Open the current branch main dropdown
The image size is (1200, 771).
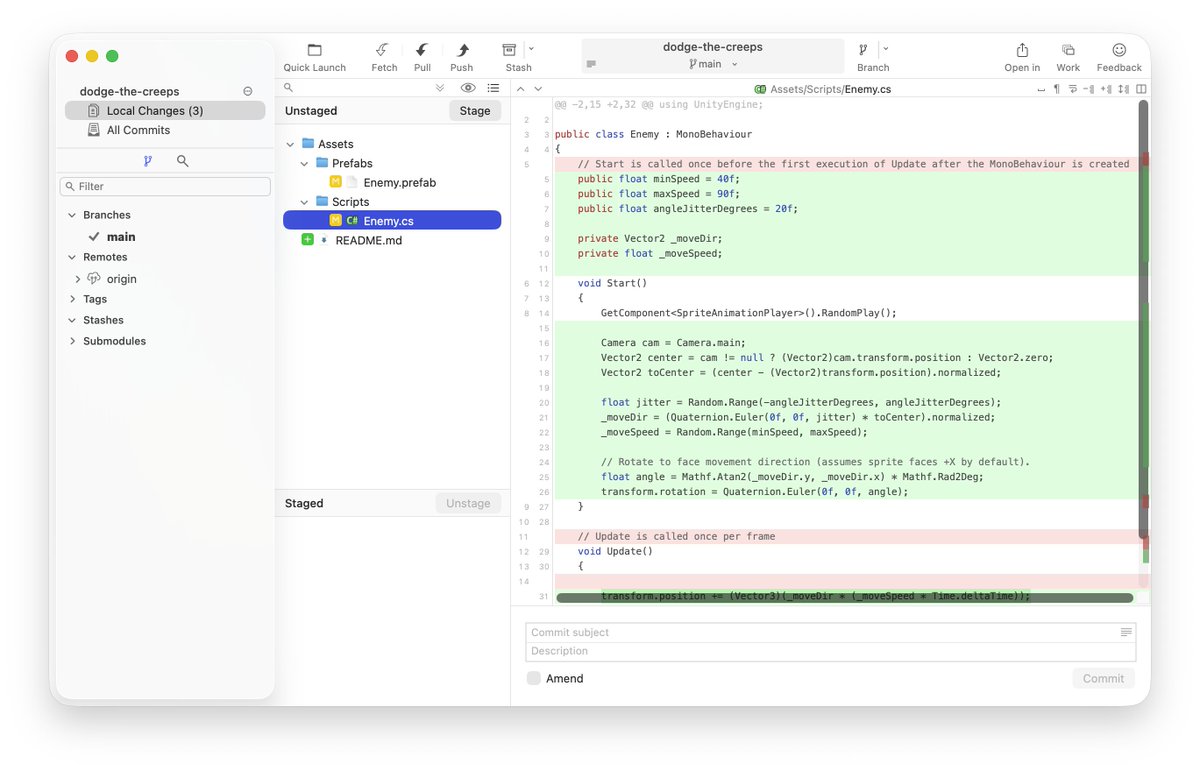(x=713, y=64)
